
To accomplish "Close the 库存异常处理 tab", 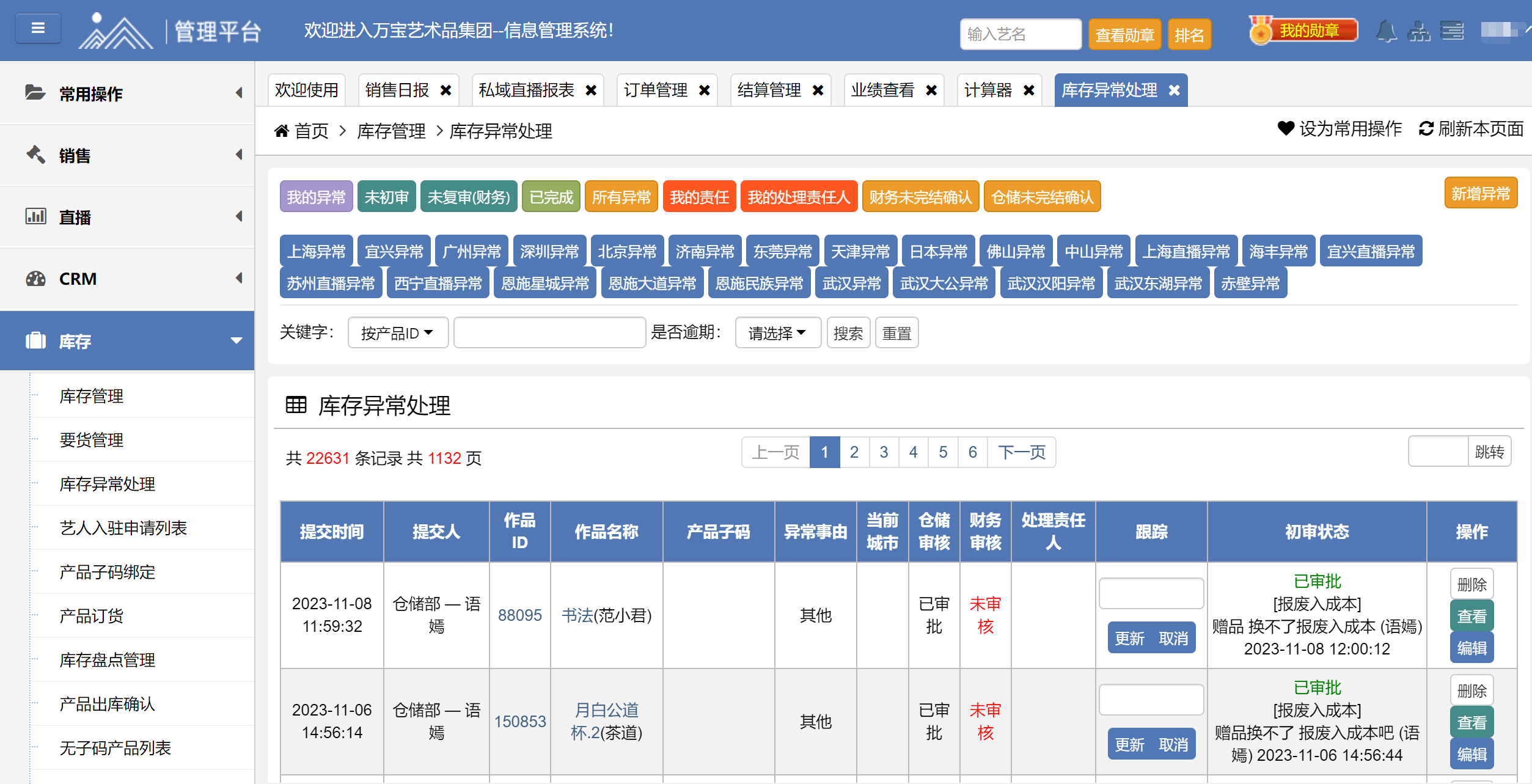I will point(1175,90).
